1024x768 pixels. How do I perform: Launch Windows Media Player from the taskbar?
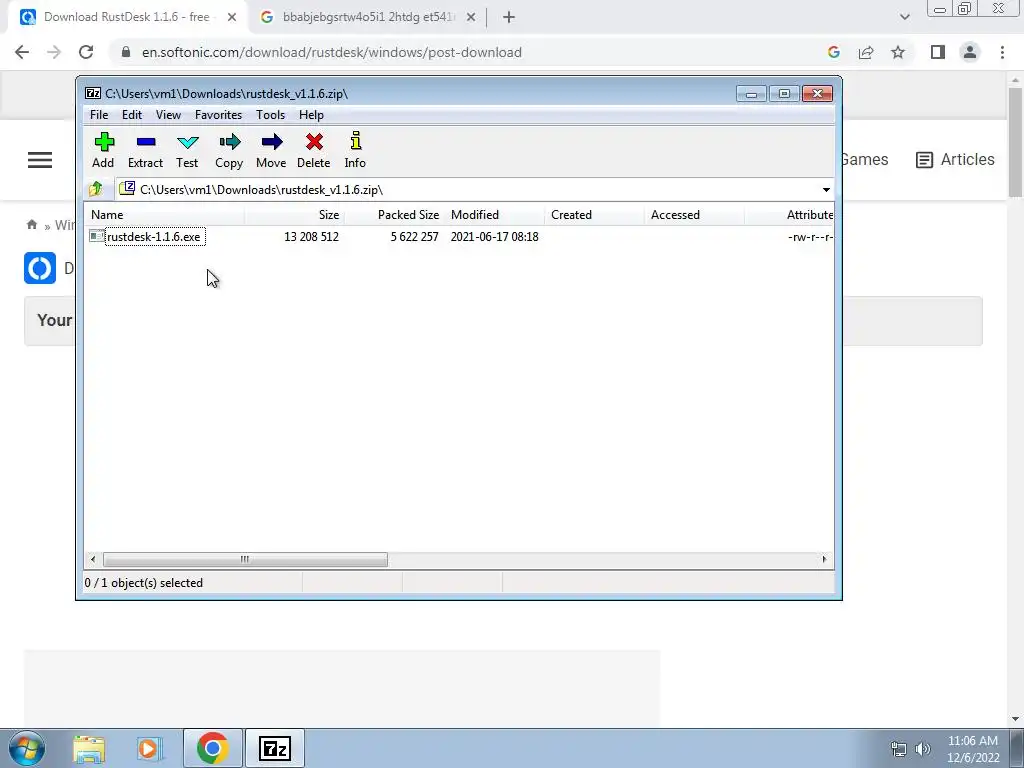[148, 748]
